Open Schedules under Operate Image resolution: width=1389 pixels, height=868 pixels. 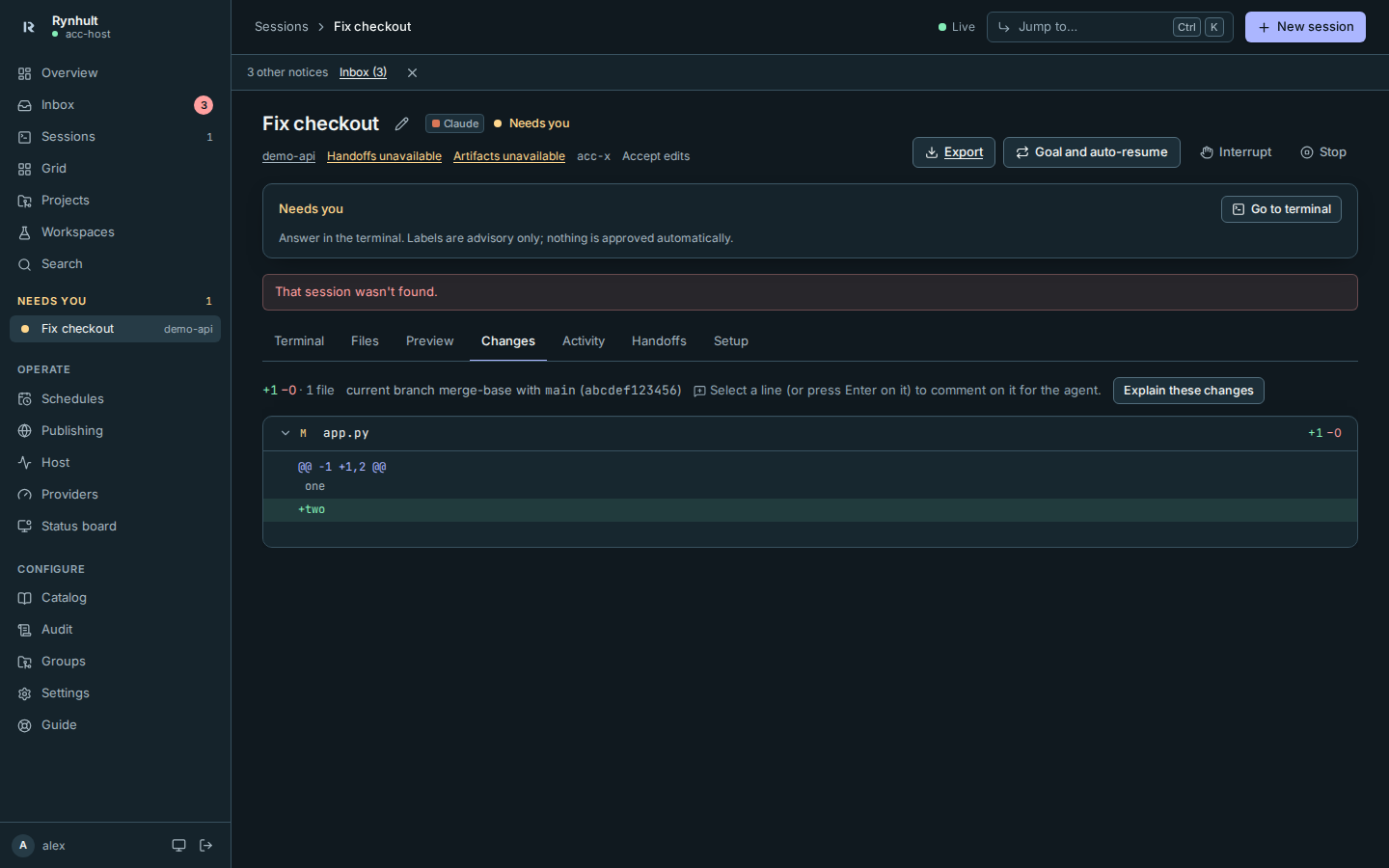[x=115, y=399]
